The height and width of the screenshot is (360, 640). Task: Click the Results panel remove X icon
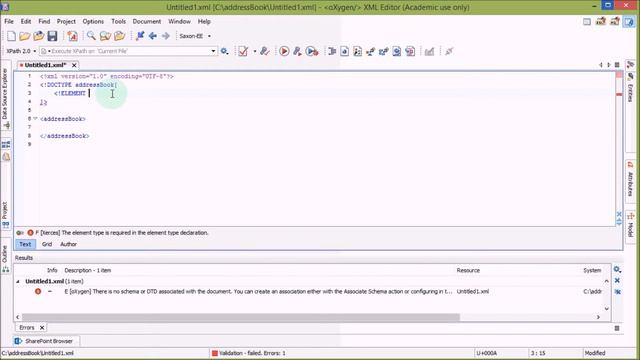click(617, 280)
